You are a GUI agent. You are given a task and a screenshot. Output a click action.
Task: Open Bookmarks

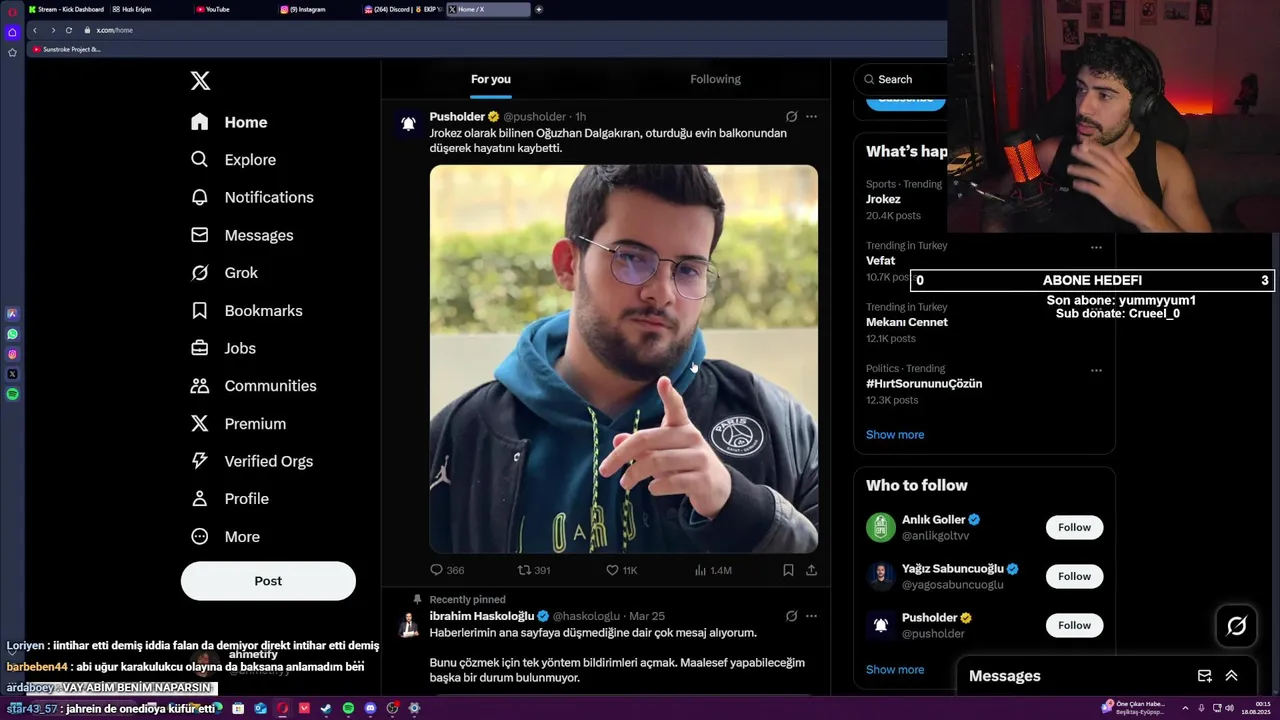click(246, 311)
